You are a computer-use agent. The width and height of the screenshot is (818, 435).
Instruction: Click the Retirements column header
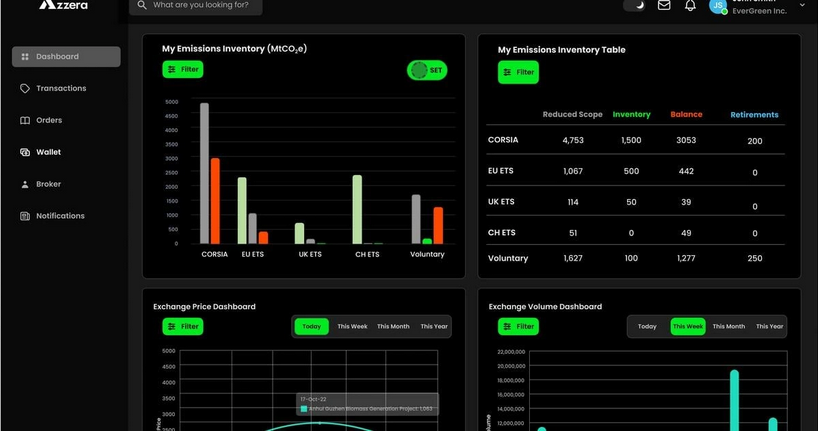pyautogui.click(x=754, y=115)
